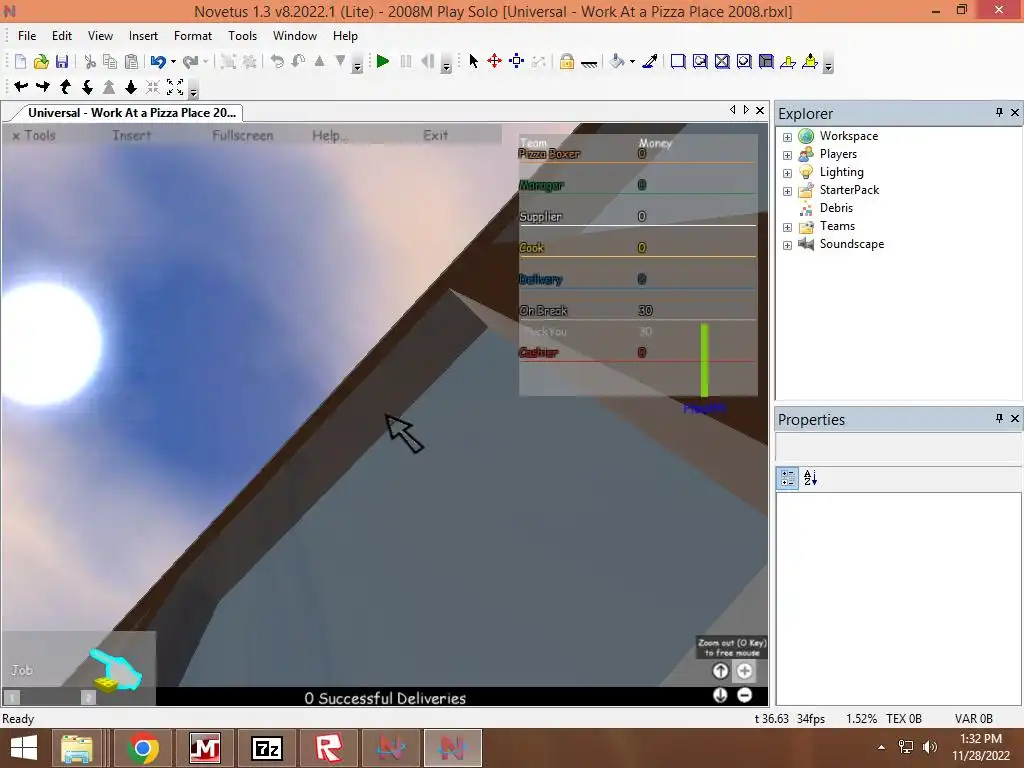Click the in-game zoom in plus button

744,671
